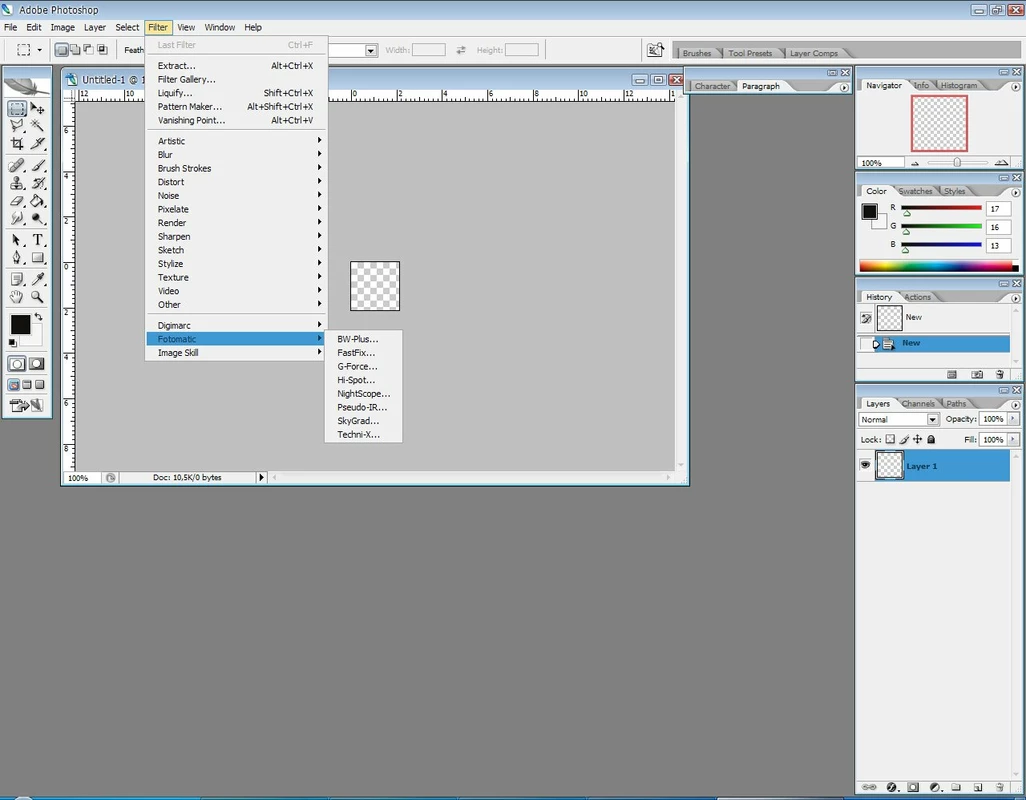The width and height of the screenshot is (1026, 800).
Task: Switch to the Swatches tab
Action: pyautogui.click(x=915, y=191)
